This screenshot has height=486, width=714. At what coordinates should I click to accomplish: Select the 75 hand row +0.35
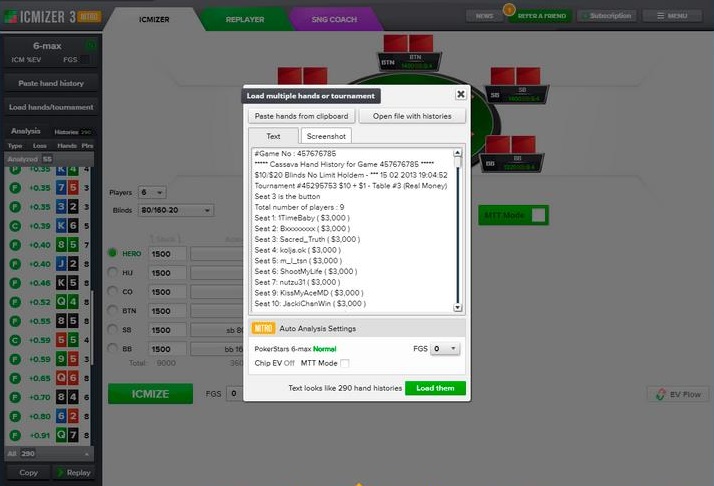point(48,188)
